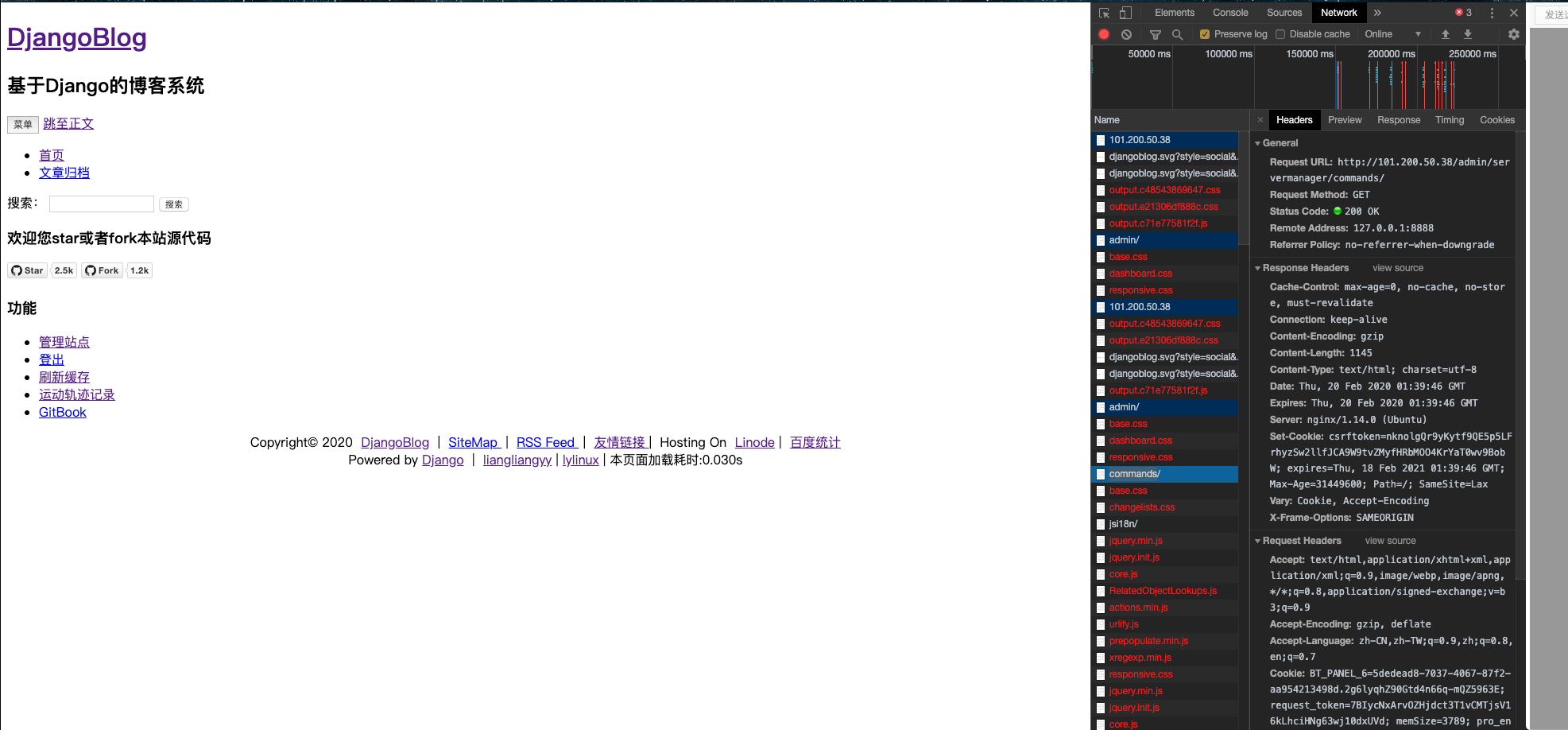View source of Response Headers

point(1398,268)
